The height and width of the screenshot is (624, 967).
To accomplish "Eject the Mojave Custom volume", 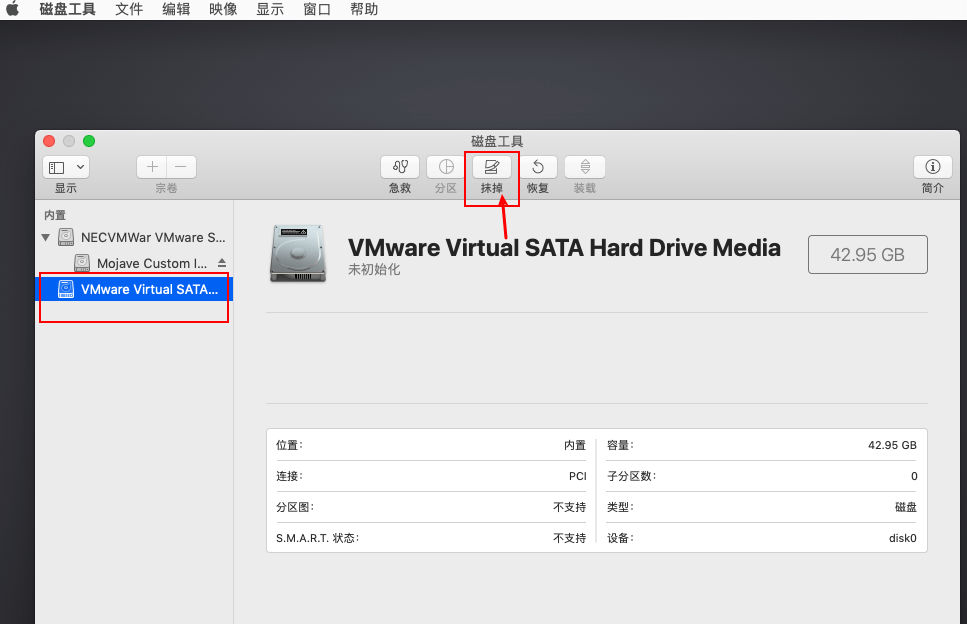I will point(221,263).
